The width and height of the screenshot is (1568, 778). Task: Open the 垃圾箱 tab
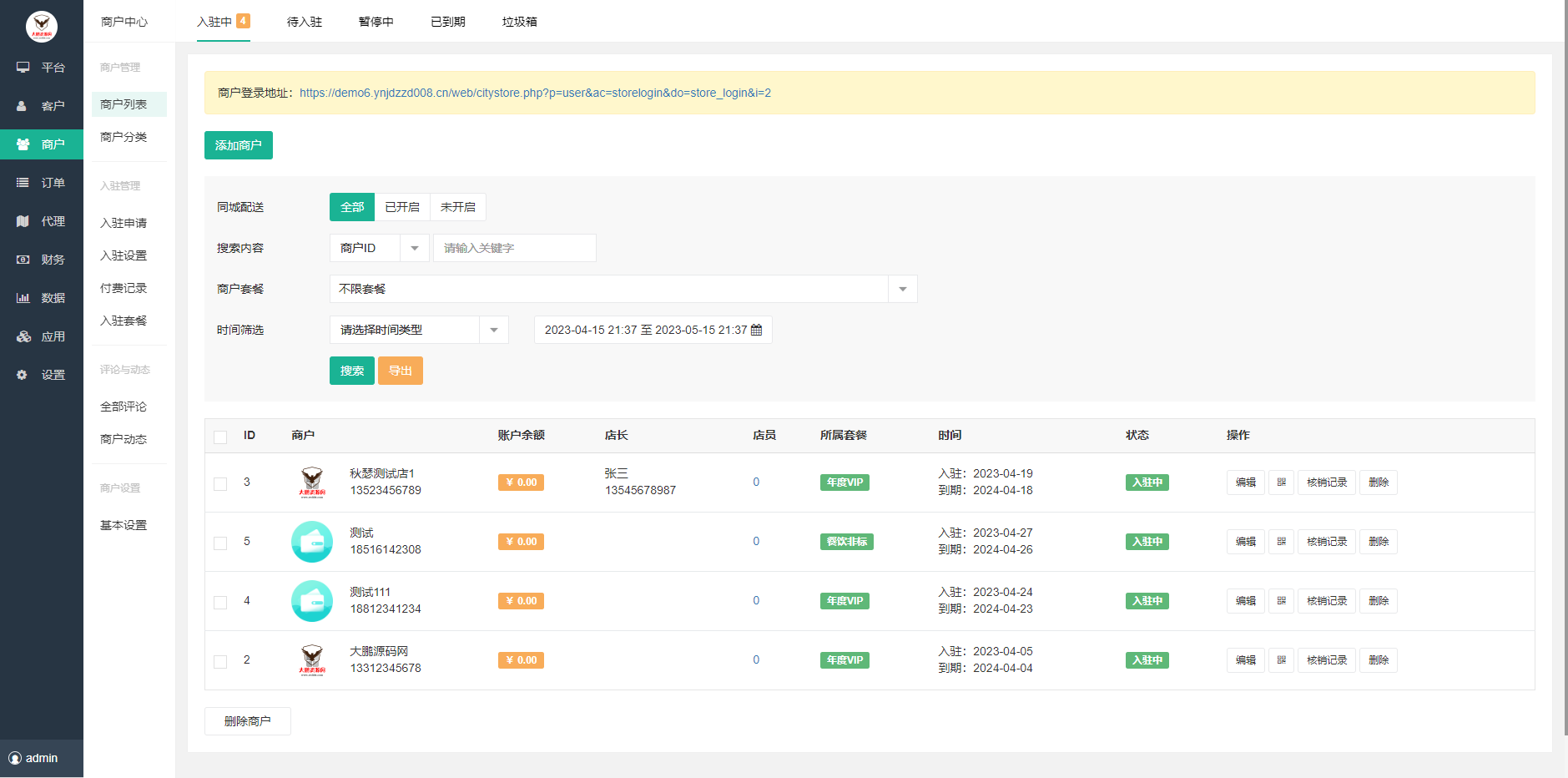[x=519, y=22]
